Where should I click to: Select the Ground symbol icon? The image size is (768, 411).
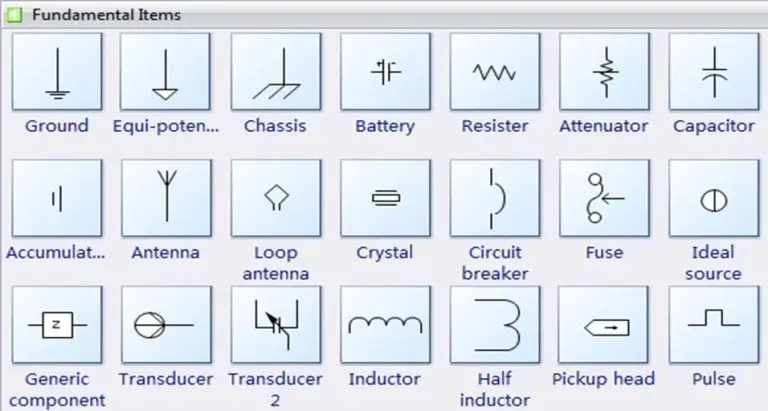pyautogui.click(x=57, y=72)
